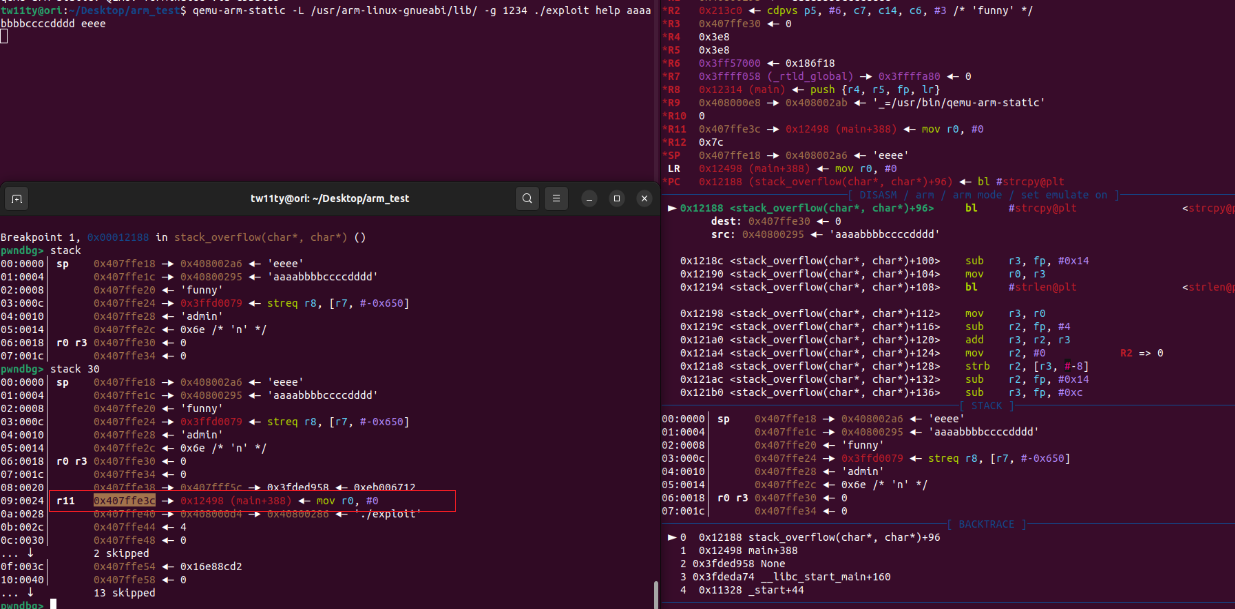Open a new tab in the arm_test terminal
The width and height of the screenshot is (1235, 609).
pyautogui.click(x=17, y=199)
